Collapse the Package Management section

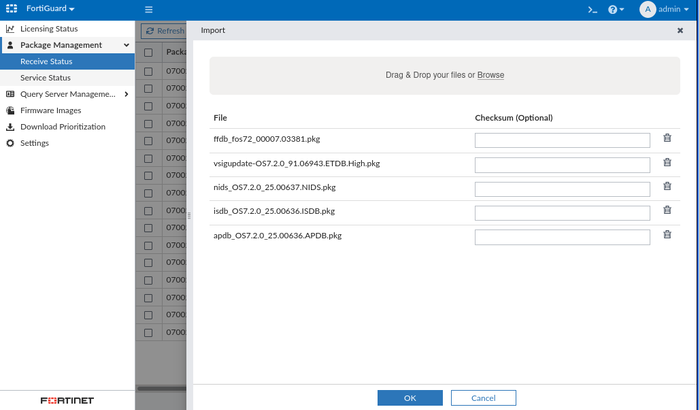(x=126, y=45)
